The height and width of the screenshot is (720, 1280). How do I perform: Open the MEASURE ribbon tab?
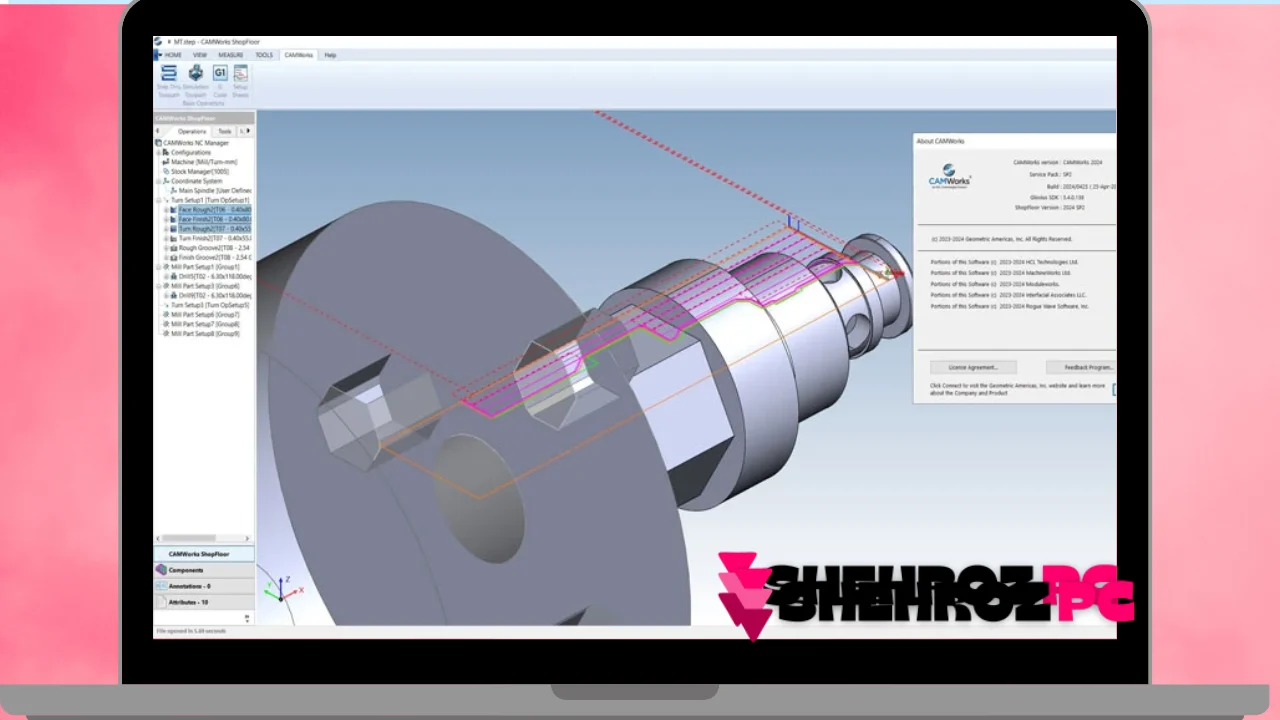pyautogui.click(x=231, y=55)
